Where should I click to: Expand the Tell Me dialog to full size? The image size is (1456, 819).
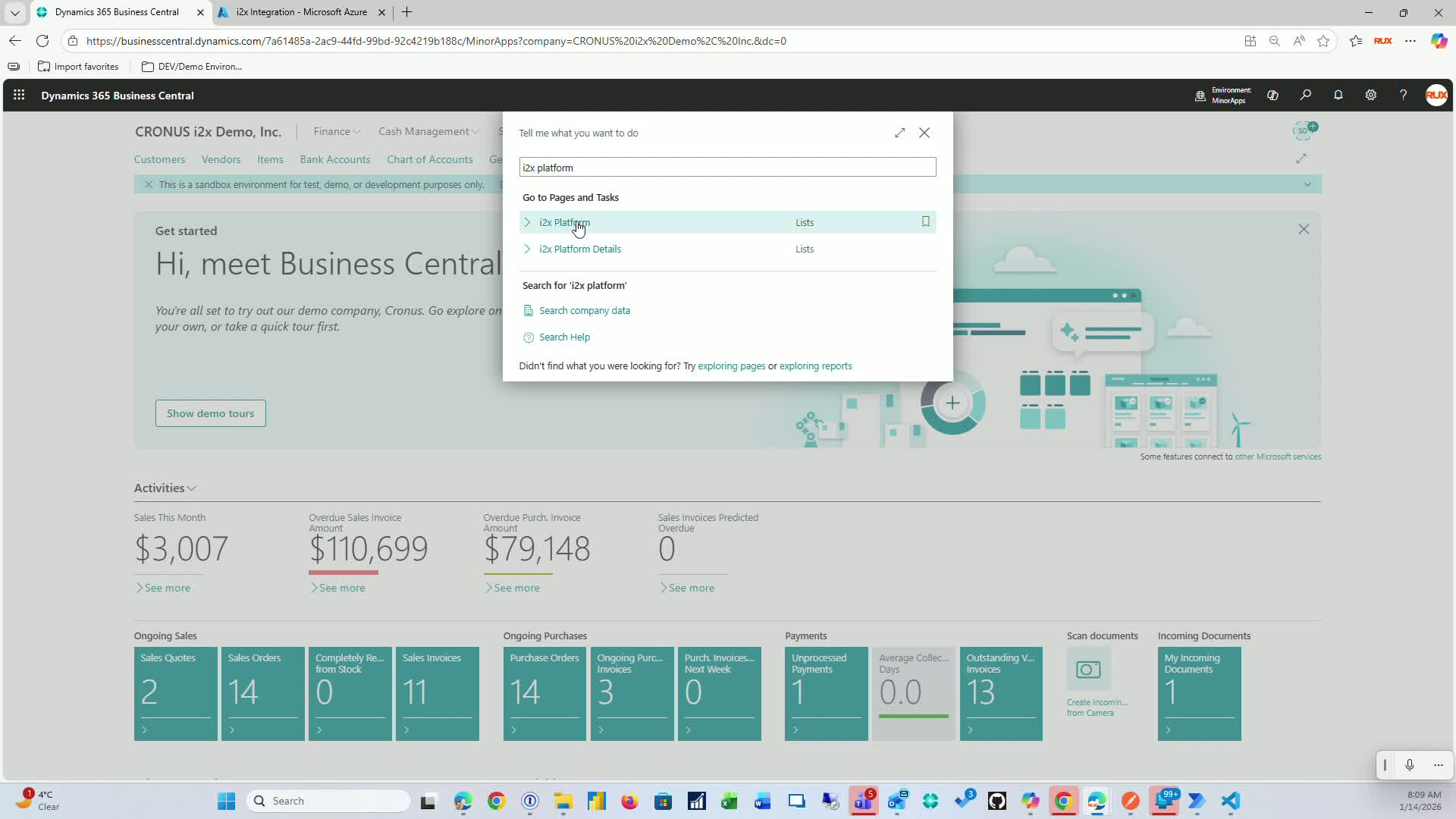pyautogui.click(x=899, y=133)
